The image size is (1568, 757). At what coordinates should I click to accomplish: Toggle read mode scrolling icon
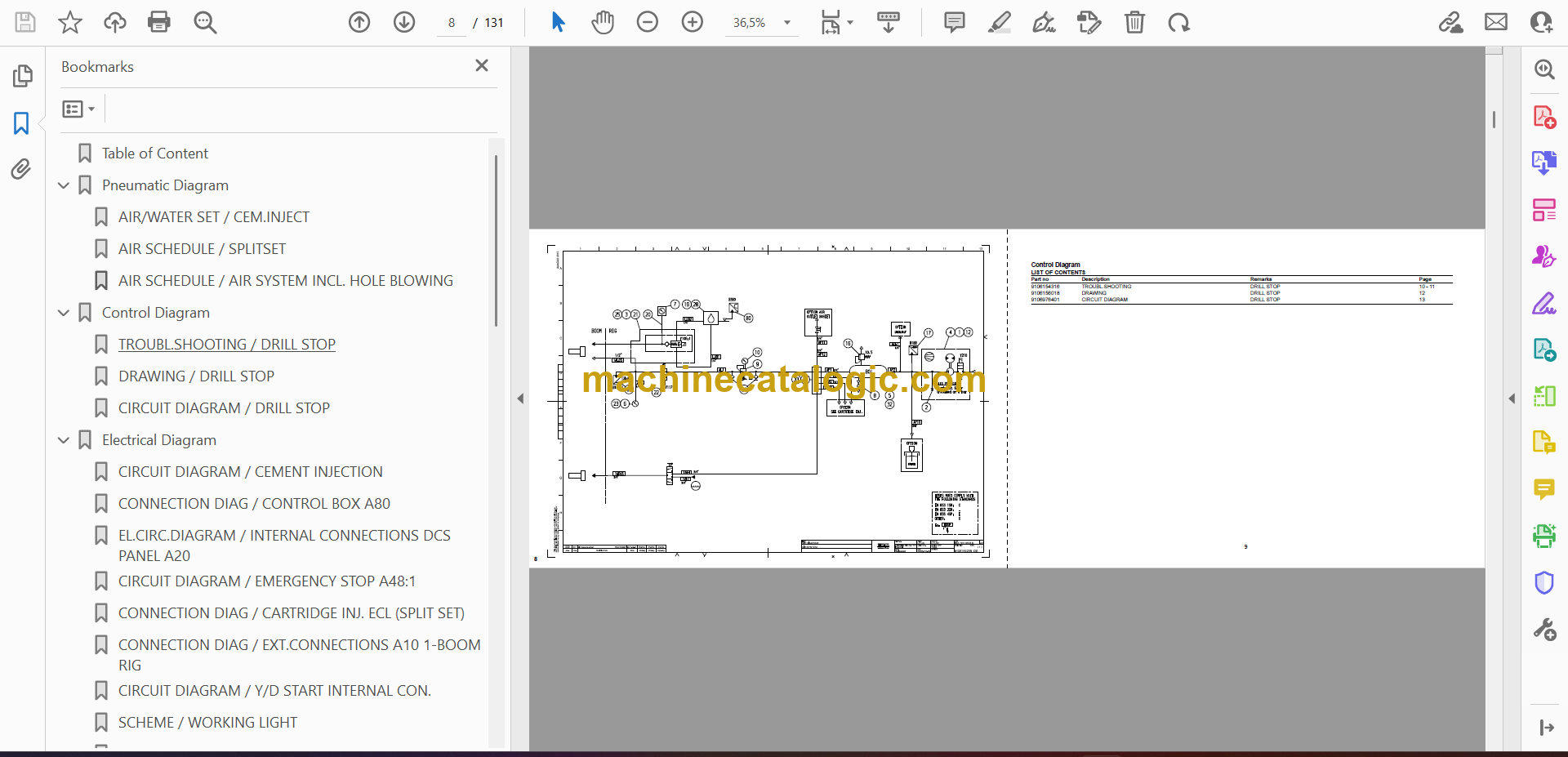(889, 22)
